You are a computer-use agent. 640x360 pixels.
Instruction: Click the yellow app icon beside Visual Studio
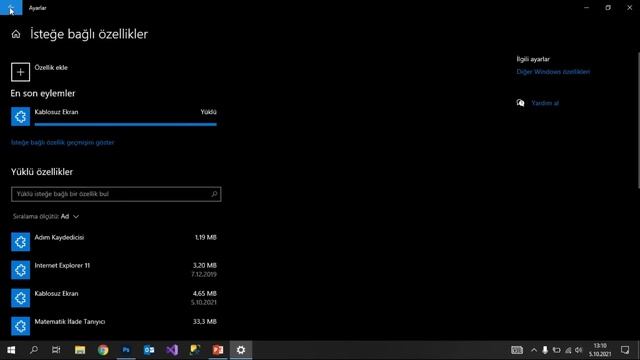(195, 350)
